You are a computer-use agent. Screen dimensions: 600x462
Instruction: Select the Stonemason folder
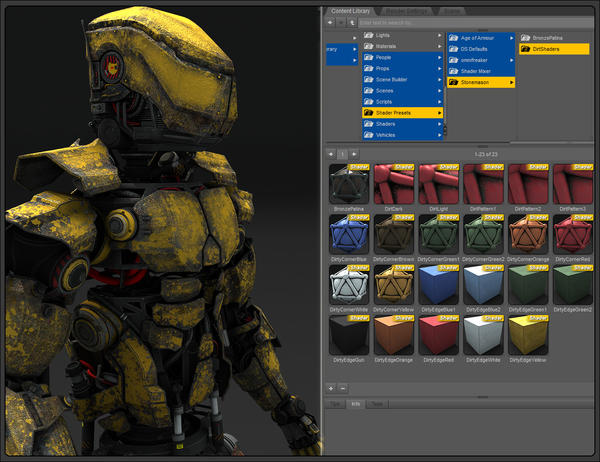click(481, 82)
